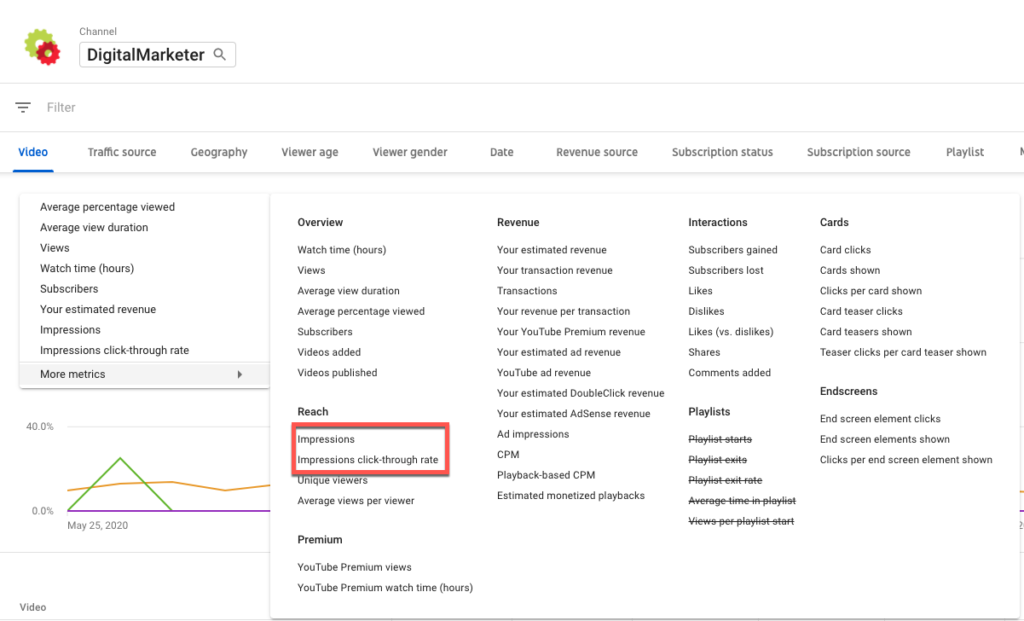
Task: Choose Likes (vs. dislikes) metric
Action: (731, 332)
